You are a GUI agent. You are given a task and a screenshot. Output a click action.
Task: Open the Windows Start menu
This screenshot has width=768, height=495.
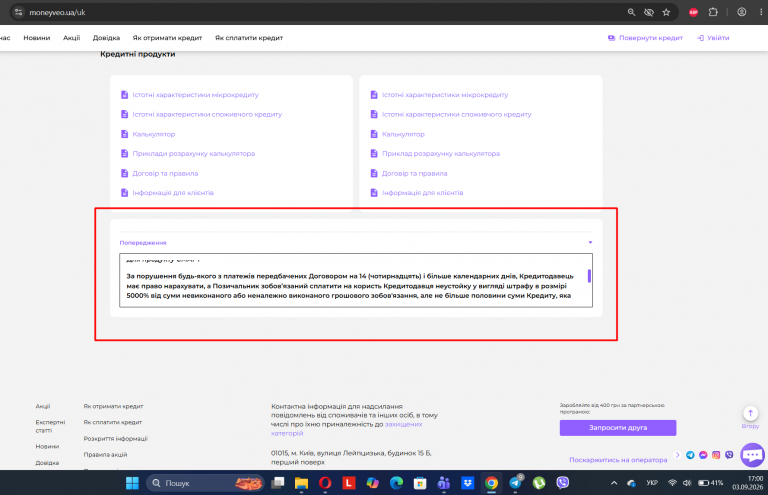132,483
